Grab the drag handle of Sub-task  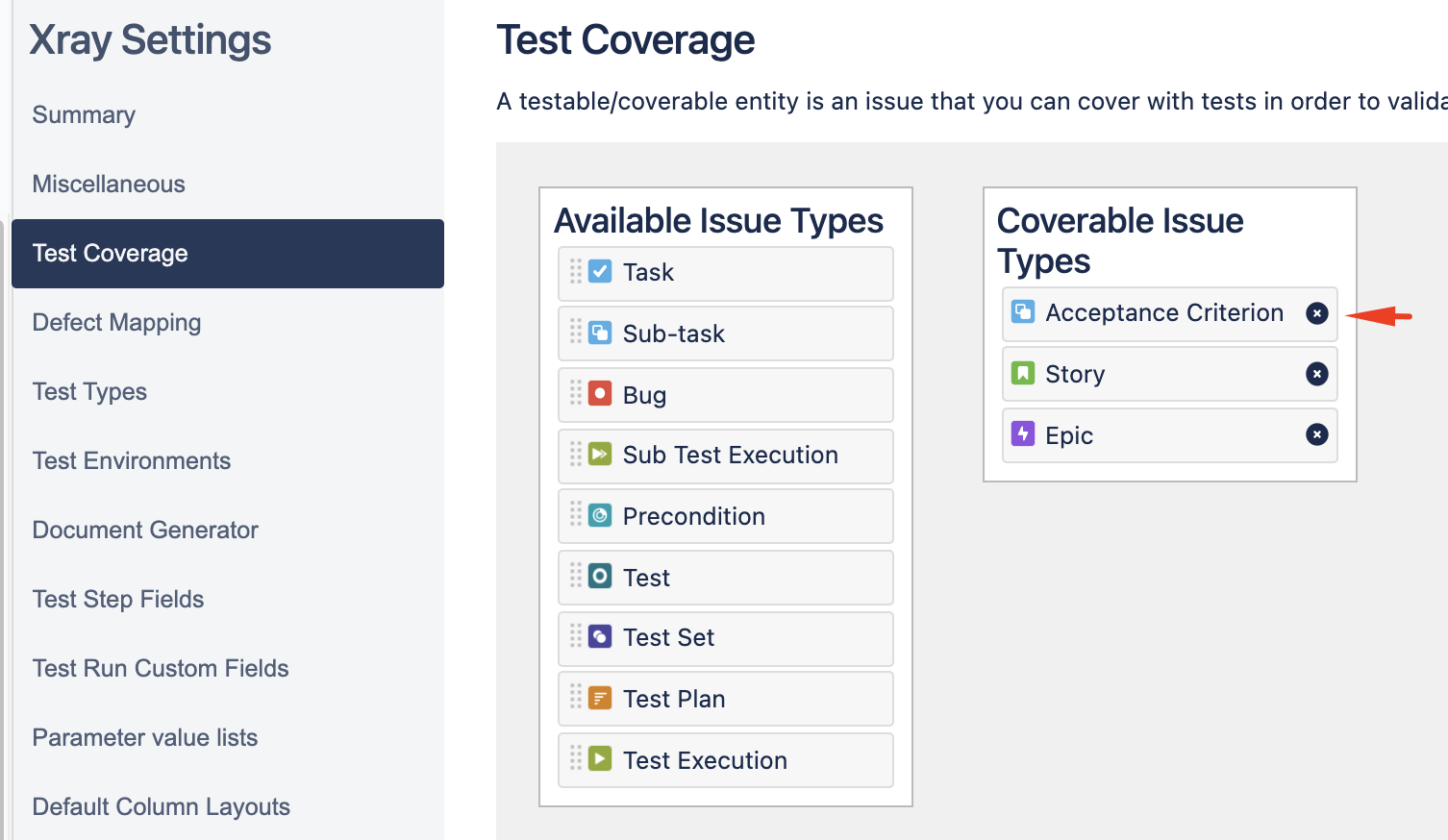[x=576, y=333]
